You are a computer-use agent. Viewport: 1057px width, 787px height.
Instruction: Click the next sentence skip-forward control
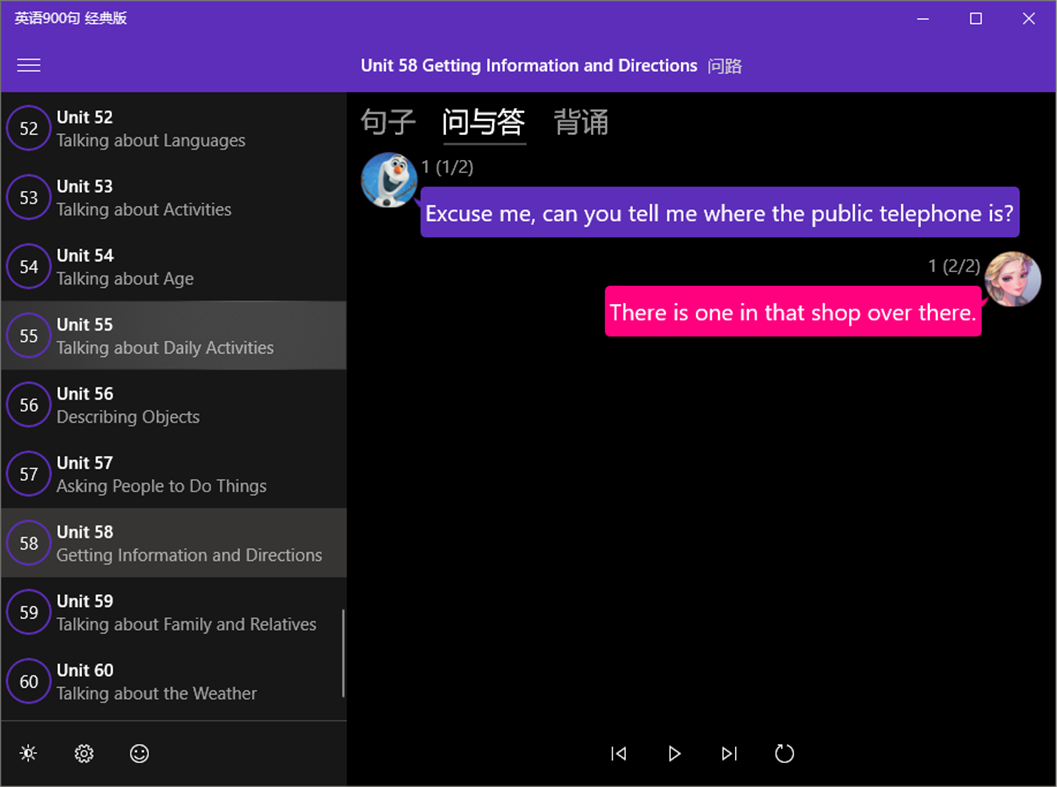click(729, 754)
